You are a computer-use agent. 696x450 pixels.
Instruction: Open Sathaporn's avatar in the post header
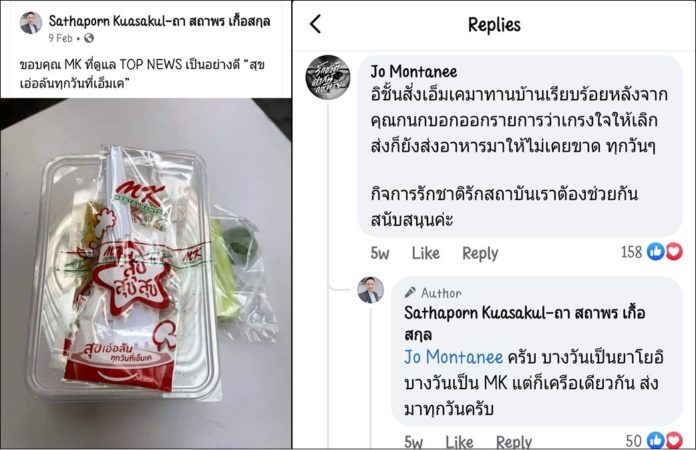(31, 22)
